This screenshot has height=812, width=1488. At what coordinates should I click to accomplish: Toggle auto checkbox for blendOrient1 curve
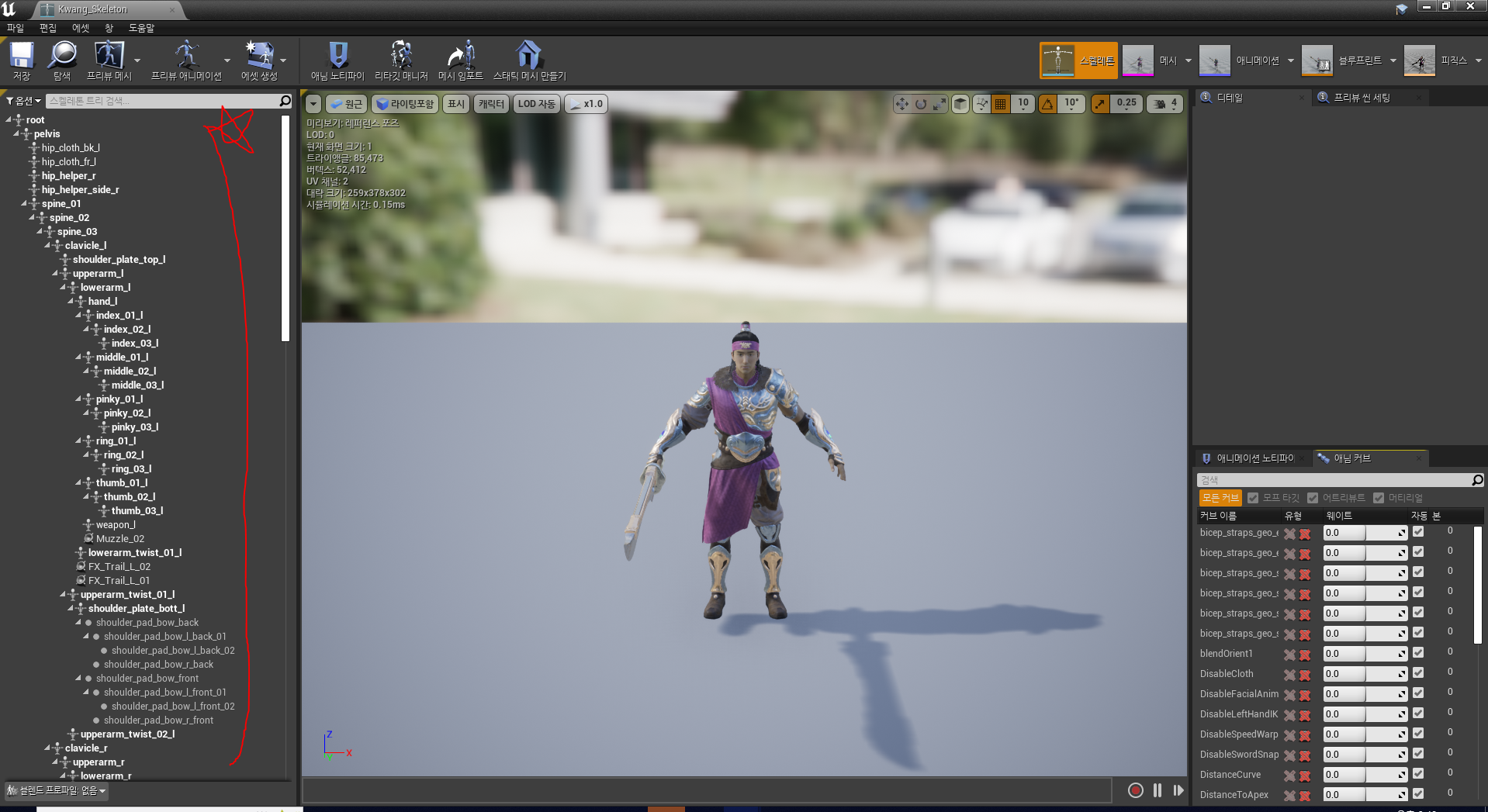tap(1418, 653)
